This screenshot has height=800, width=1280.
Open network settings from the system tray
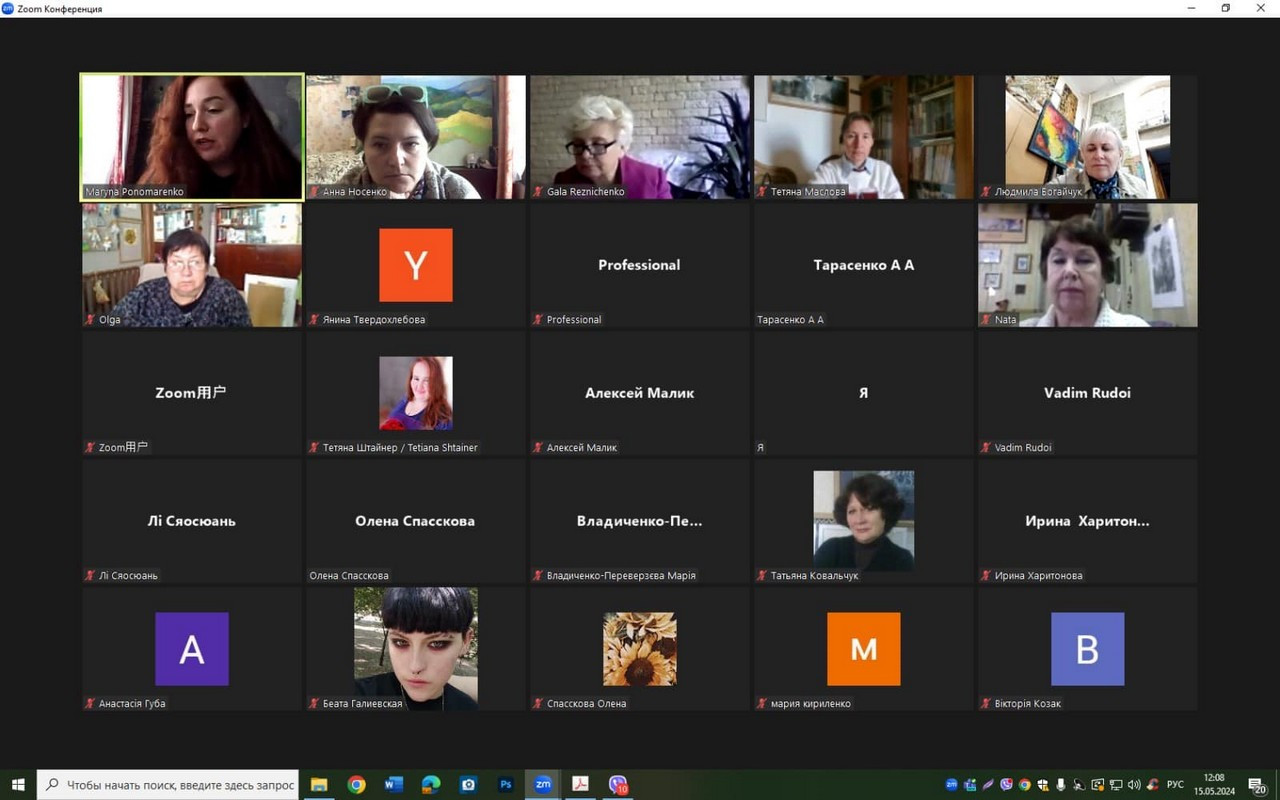pyautogui.click(x=1116, y=785)
